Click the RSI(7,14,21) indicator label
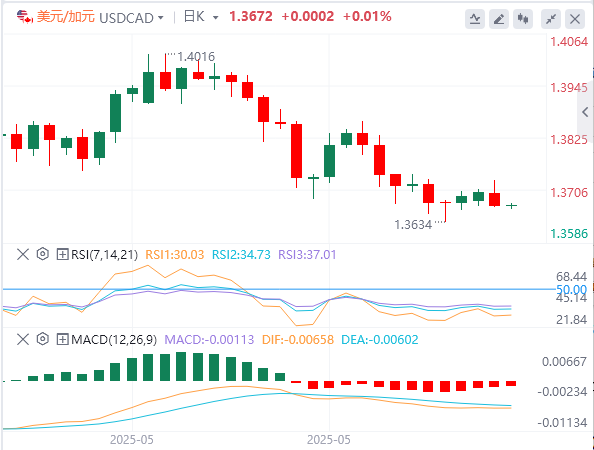Image resolution: width=594 pixels, height=450 pixels. pyautogui.click(x=105, y=255)
